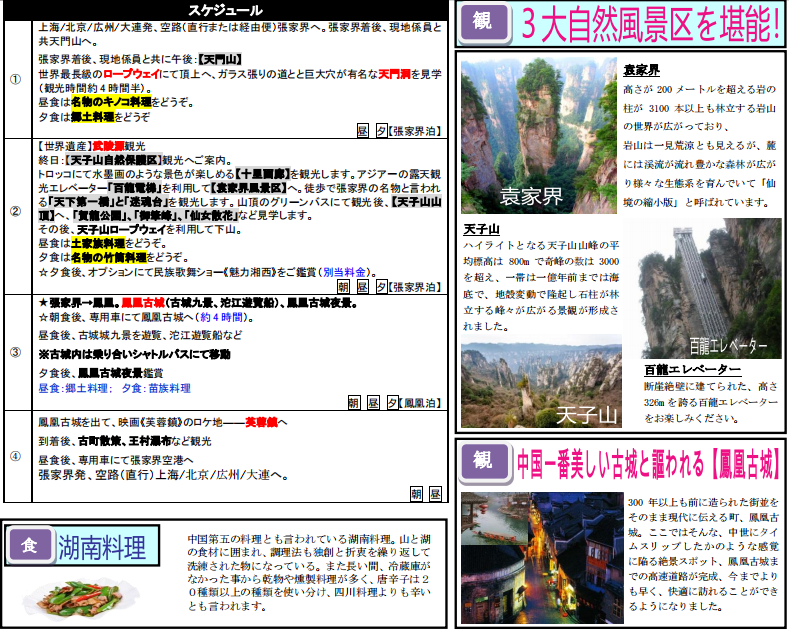
Task: Click the red ロープウェイ text in day ①
Action: point(131,74)
